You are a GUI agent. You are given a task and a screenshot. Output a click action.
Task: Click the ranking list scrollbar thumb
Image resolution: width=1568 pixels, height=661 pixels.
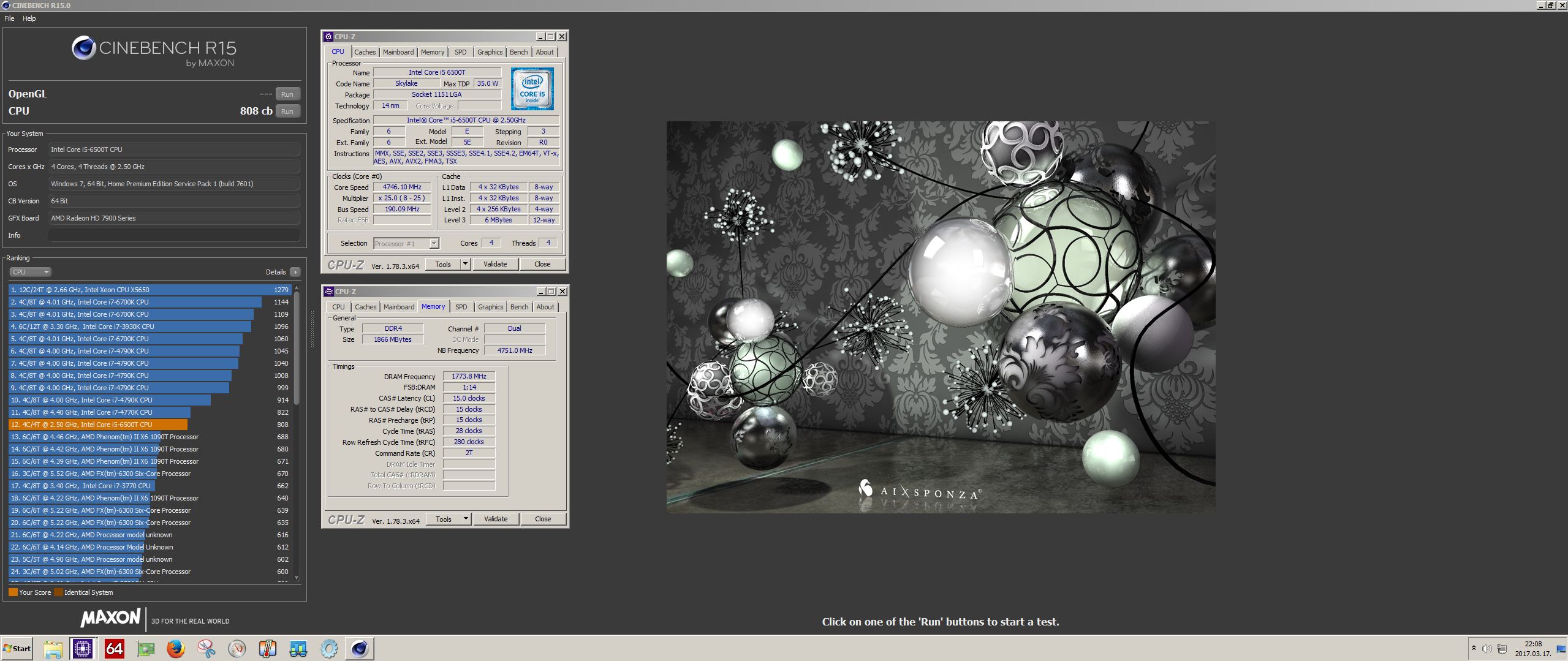297,348
